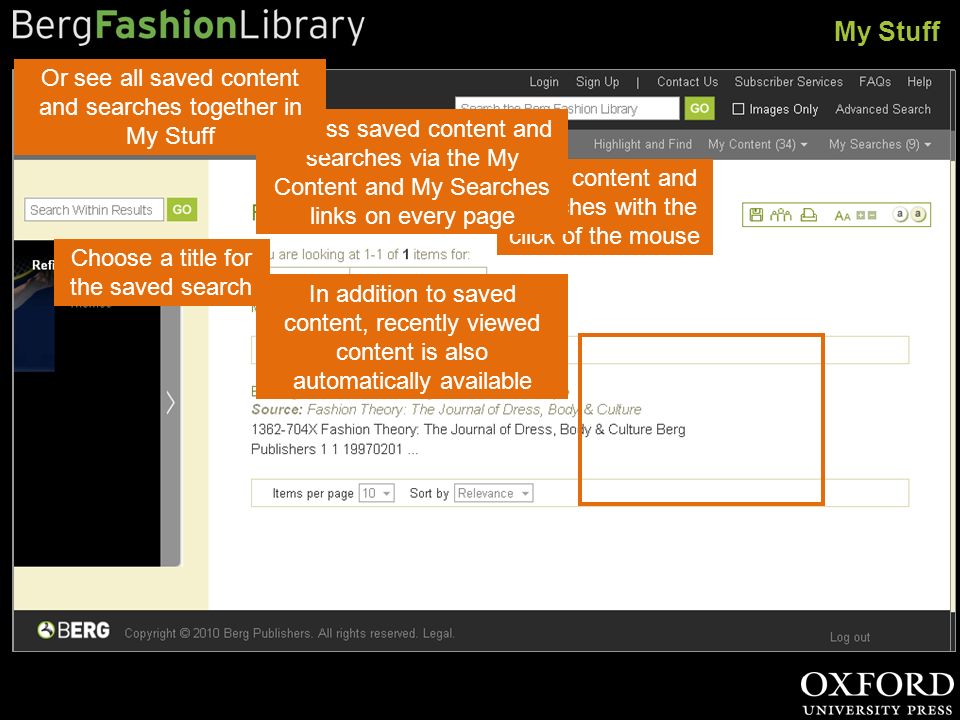Open the Help page

(920, 82)
